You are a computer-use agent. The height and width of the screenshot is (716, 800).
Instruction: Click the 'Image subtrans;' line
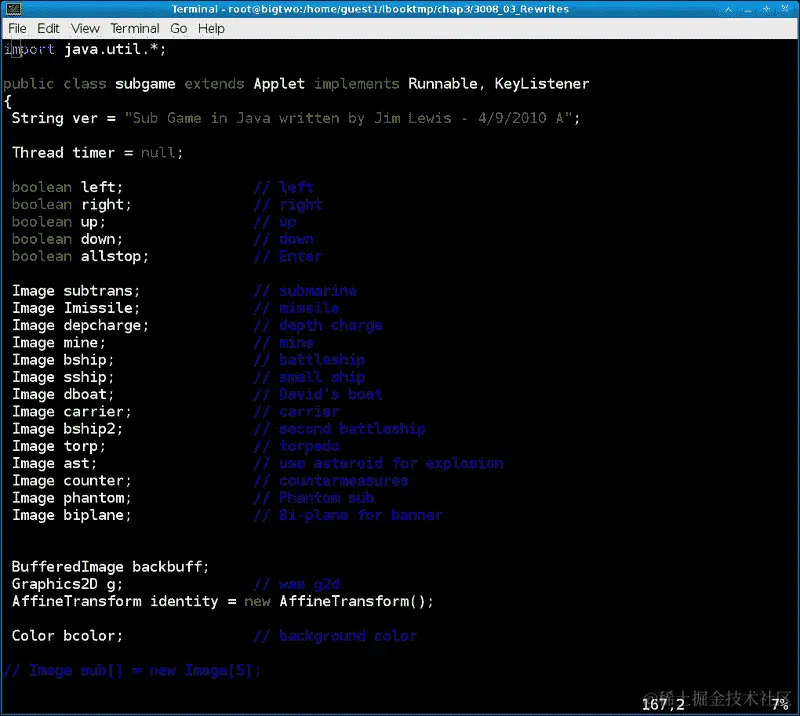pyautogui.click(x=76, y=291)
